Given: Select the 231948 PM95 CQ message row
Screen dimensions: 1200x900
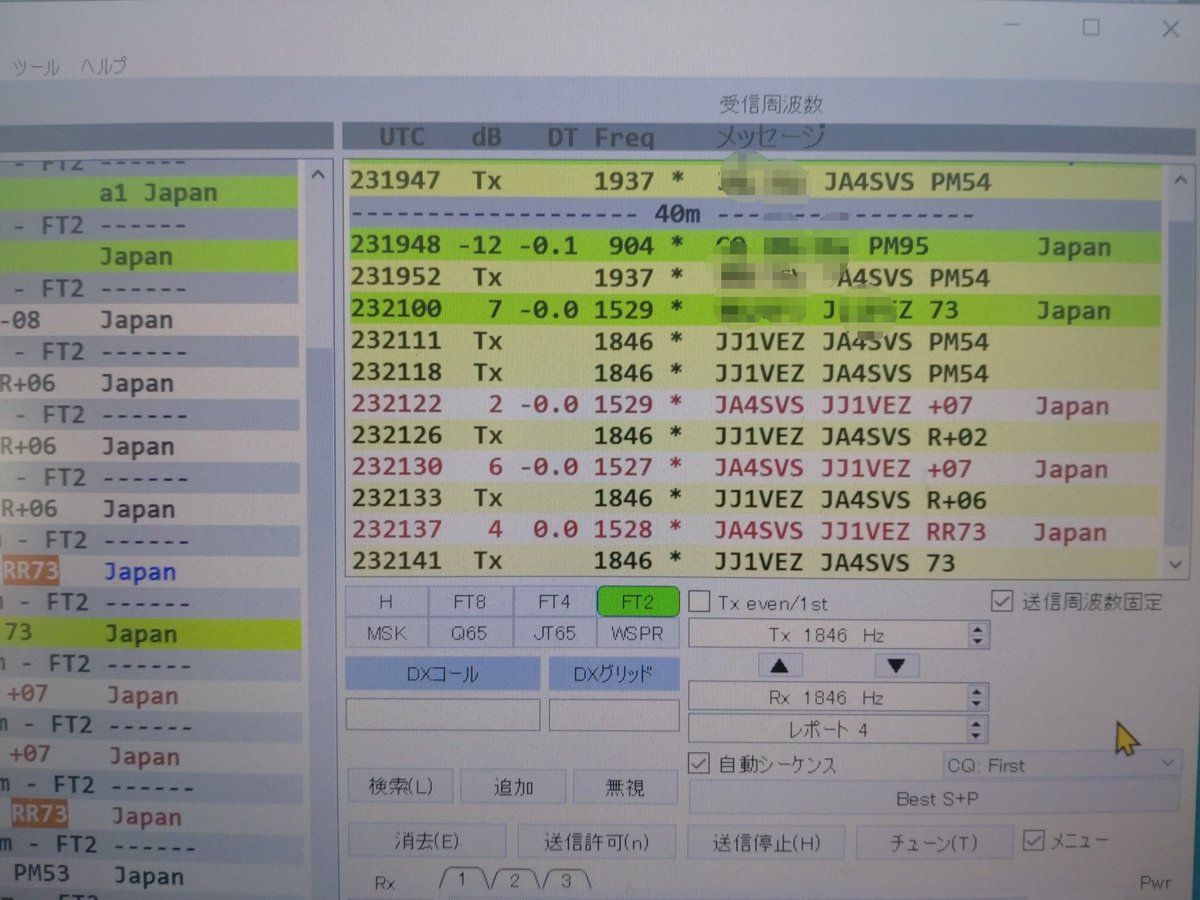Looking at the screenshot, I should tap(755, 246).
